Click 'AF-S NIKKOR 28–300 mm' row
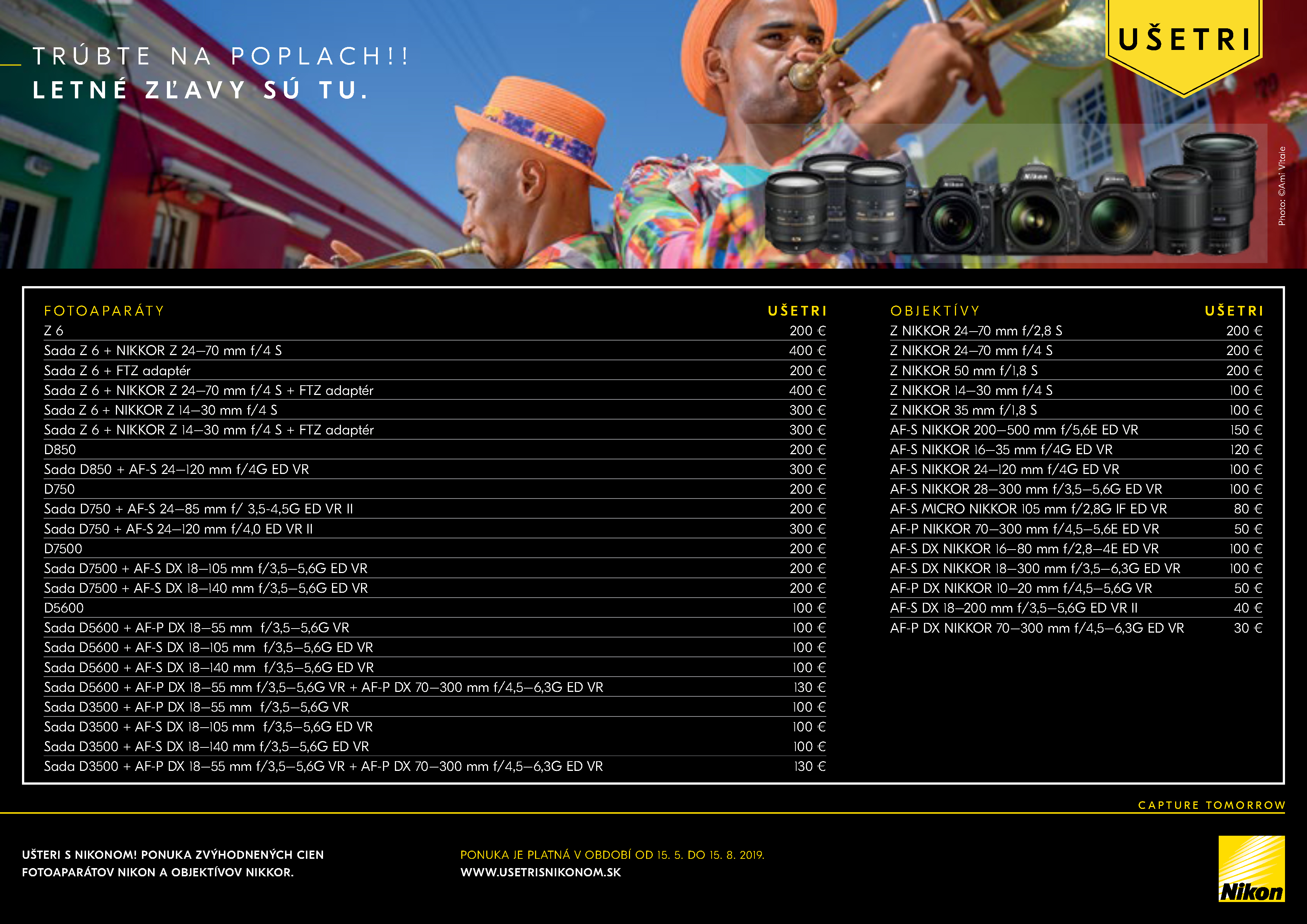This screenshot has width=1307, height=924. [x=1076, y=489]
